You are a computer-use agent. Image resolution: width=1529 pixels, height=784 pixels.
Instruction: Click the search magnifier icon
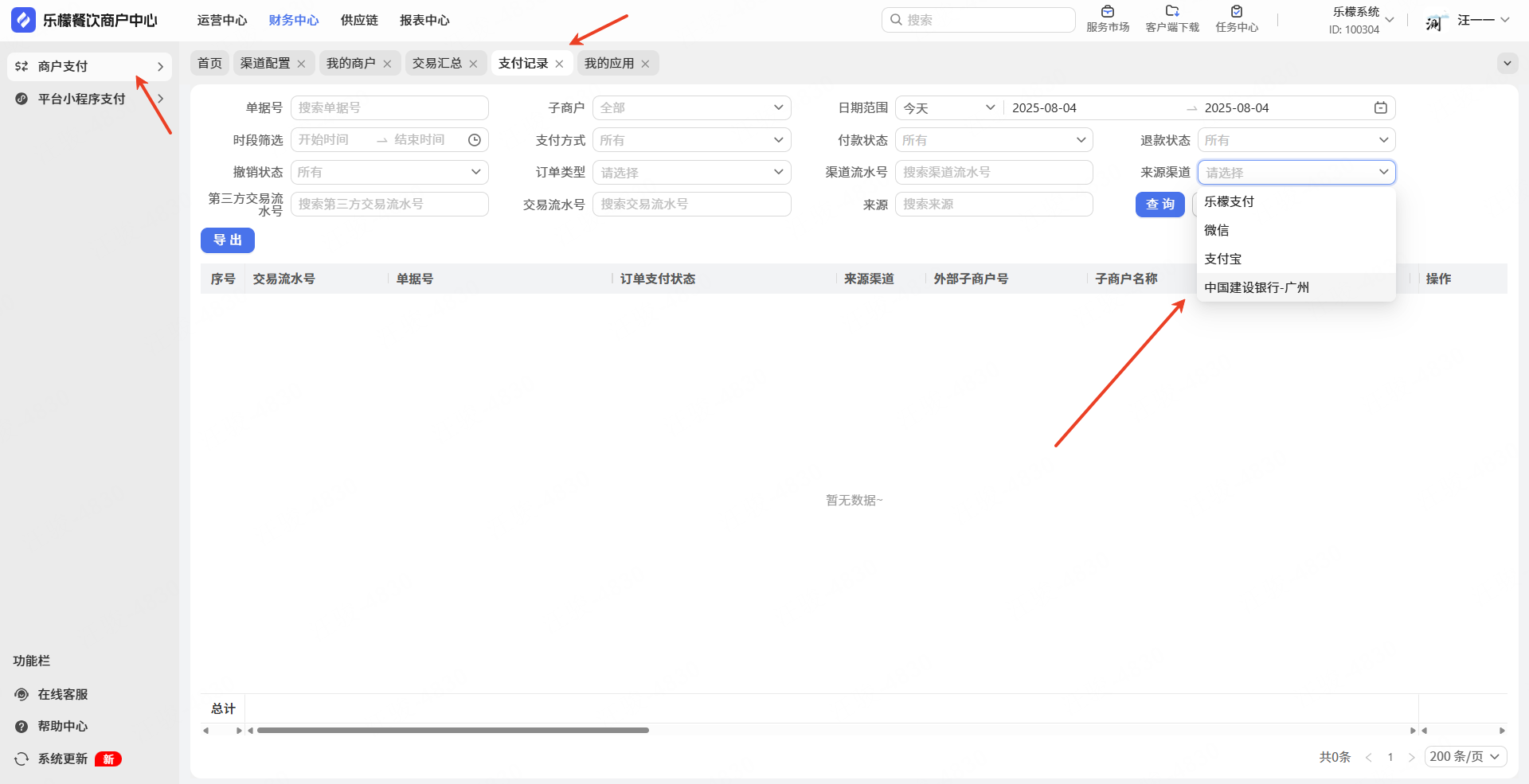coord(896,20)
